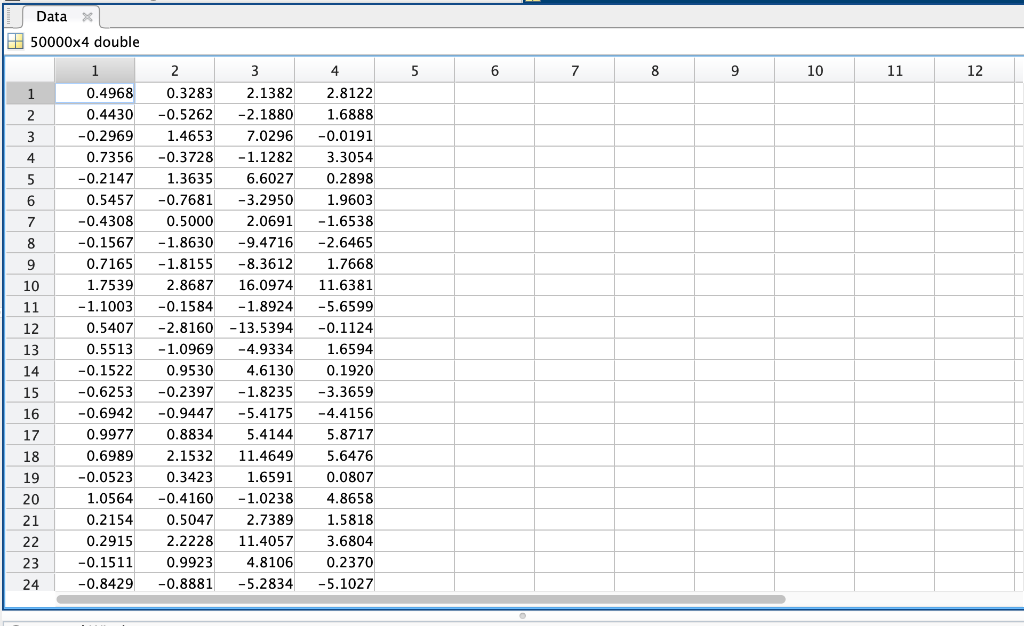Select column header 1
Screen dimensions: 1024x626
[95, 70]
